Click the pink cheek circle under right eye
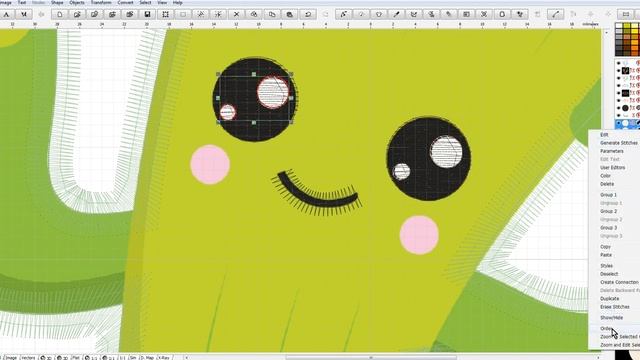640x360 pixels. pos(419,235)
